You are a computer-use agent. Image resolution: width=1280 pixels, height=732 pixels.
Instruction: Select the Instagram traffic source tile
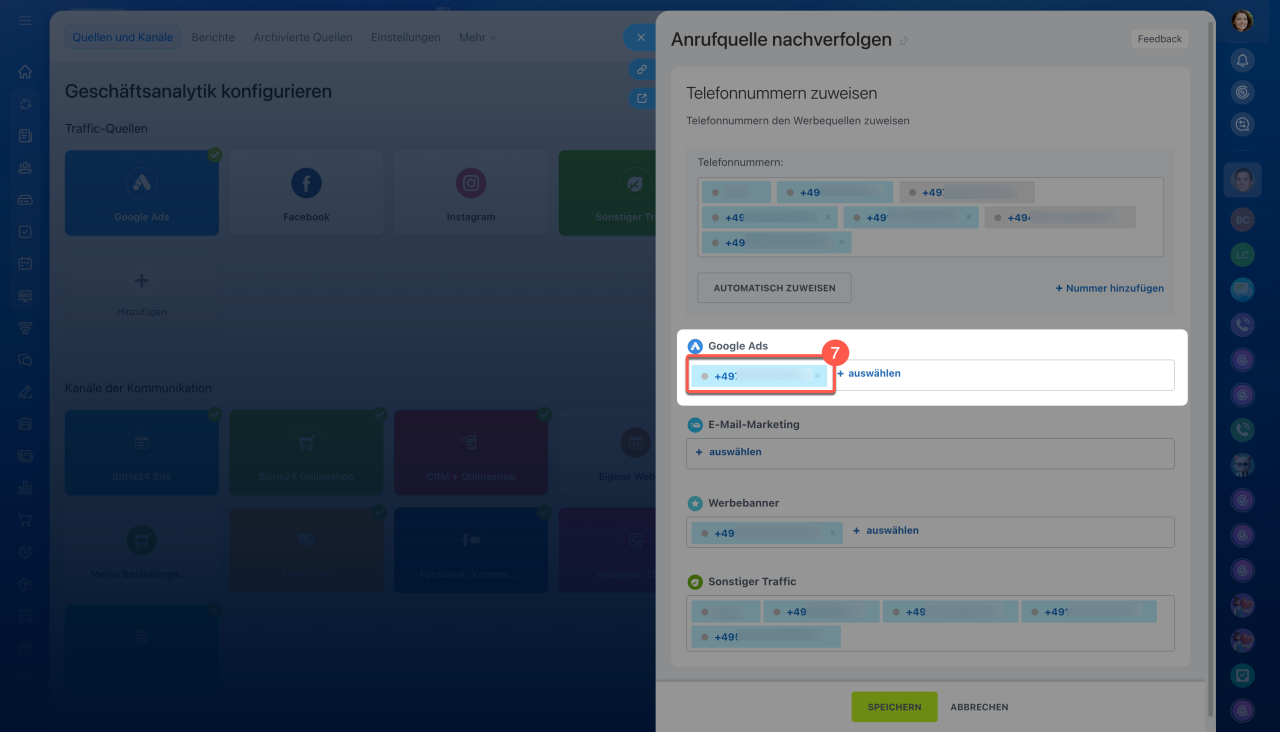pos(471,193)
